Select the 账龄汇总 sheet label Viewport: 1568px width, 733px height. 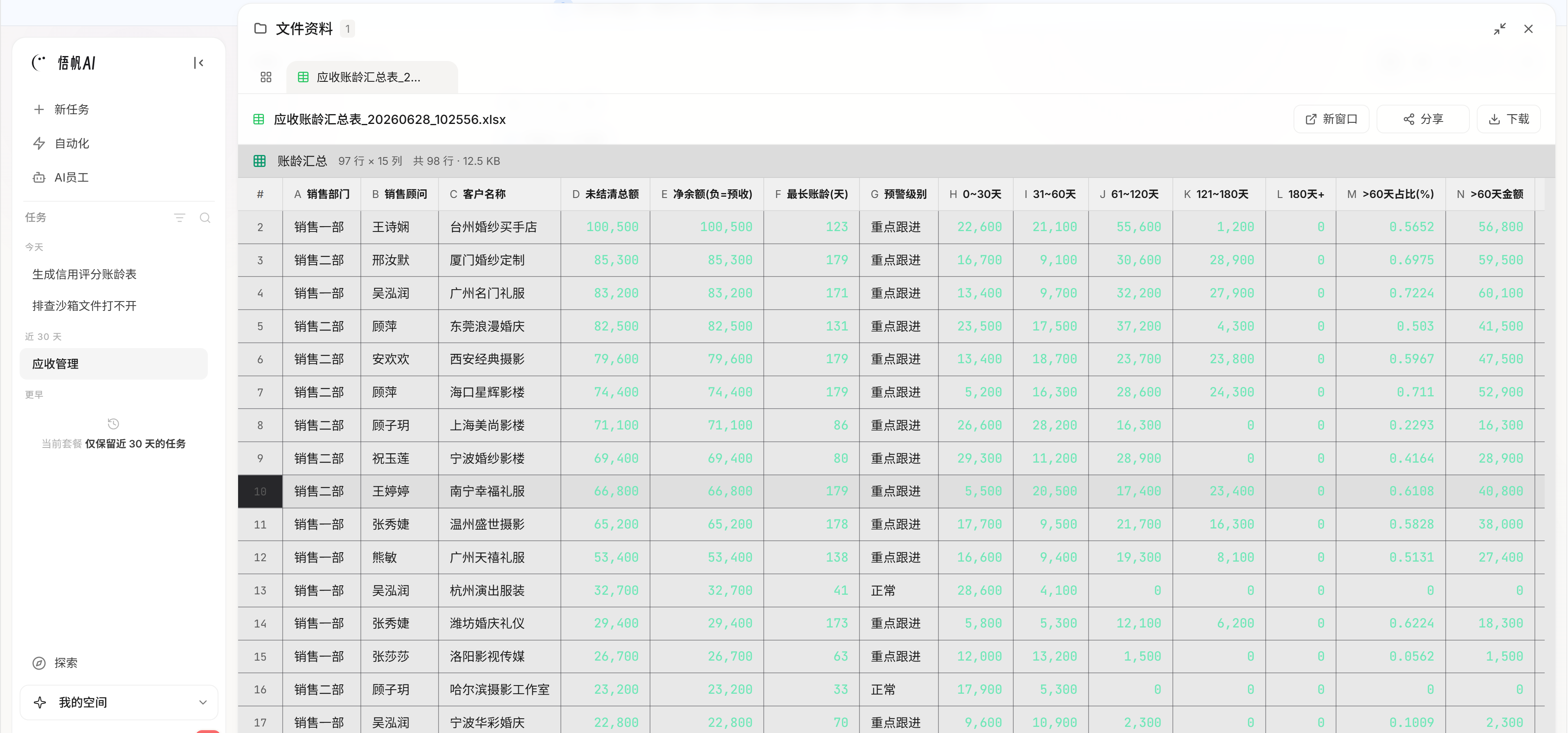point(302,161)
